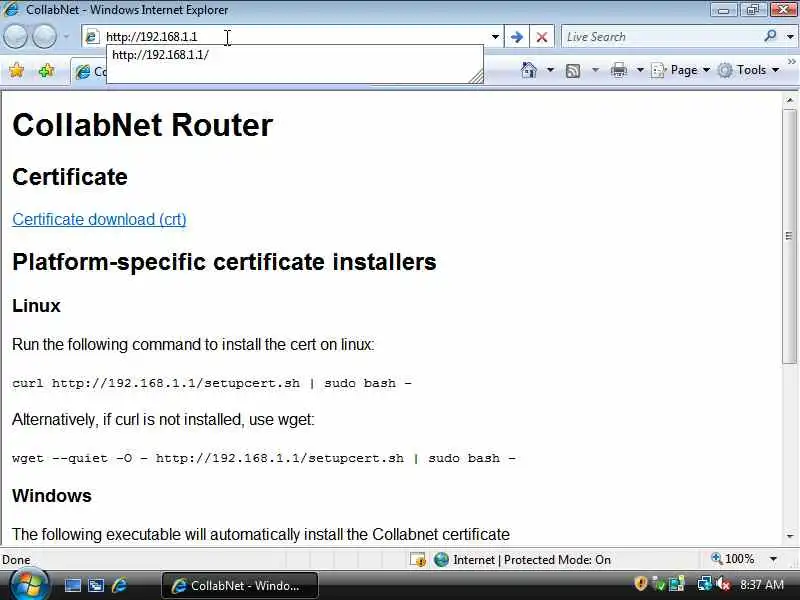Click the curl setupcert.sh command text
This screenshot has height=600, width=800.
212,383
